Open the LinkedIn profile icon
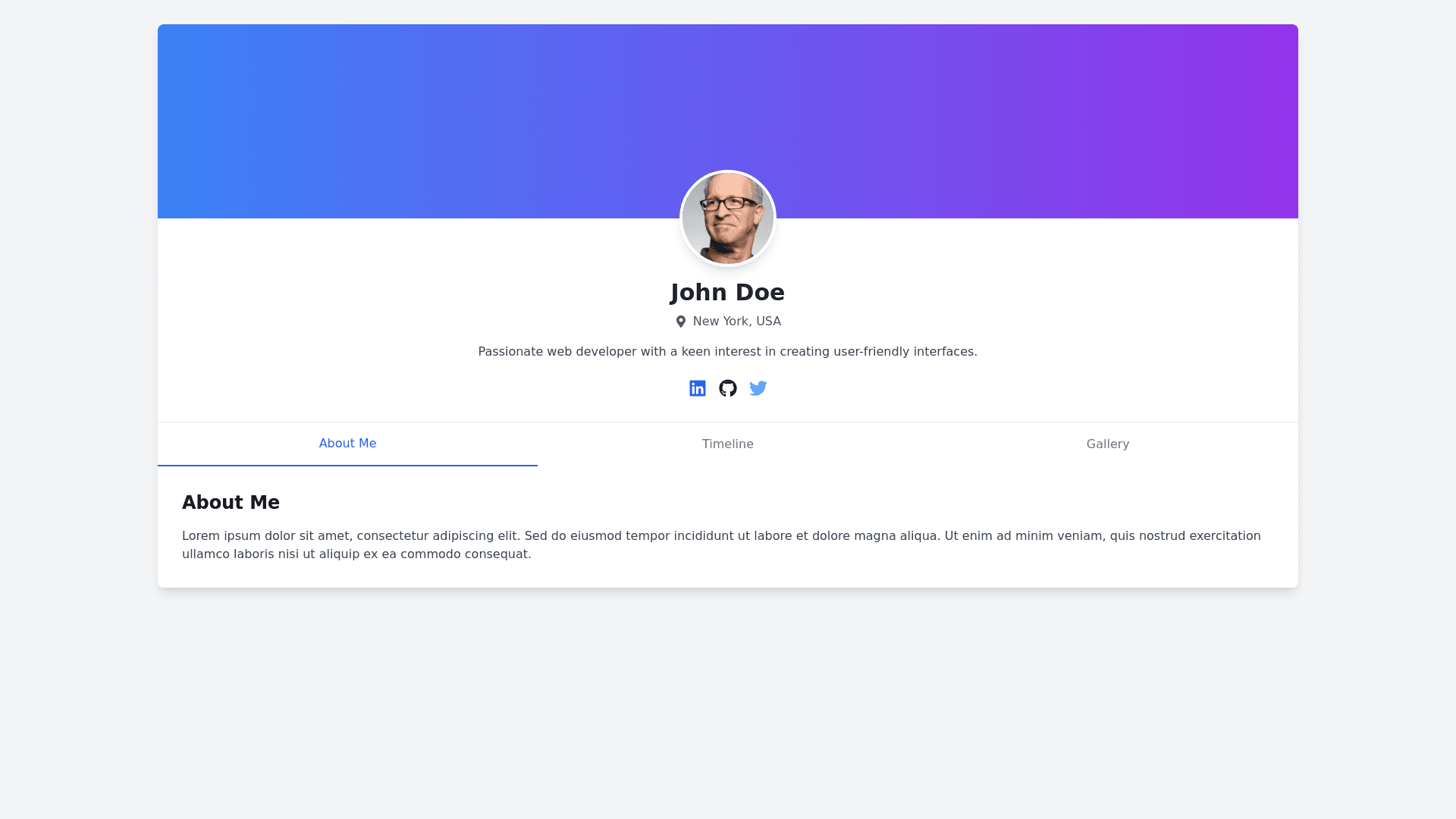Screen dimensions: 1456x819 pyautogui.click(x=697, y=388)
